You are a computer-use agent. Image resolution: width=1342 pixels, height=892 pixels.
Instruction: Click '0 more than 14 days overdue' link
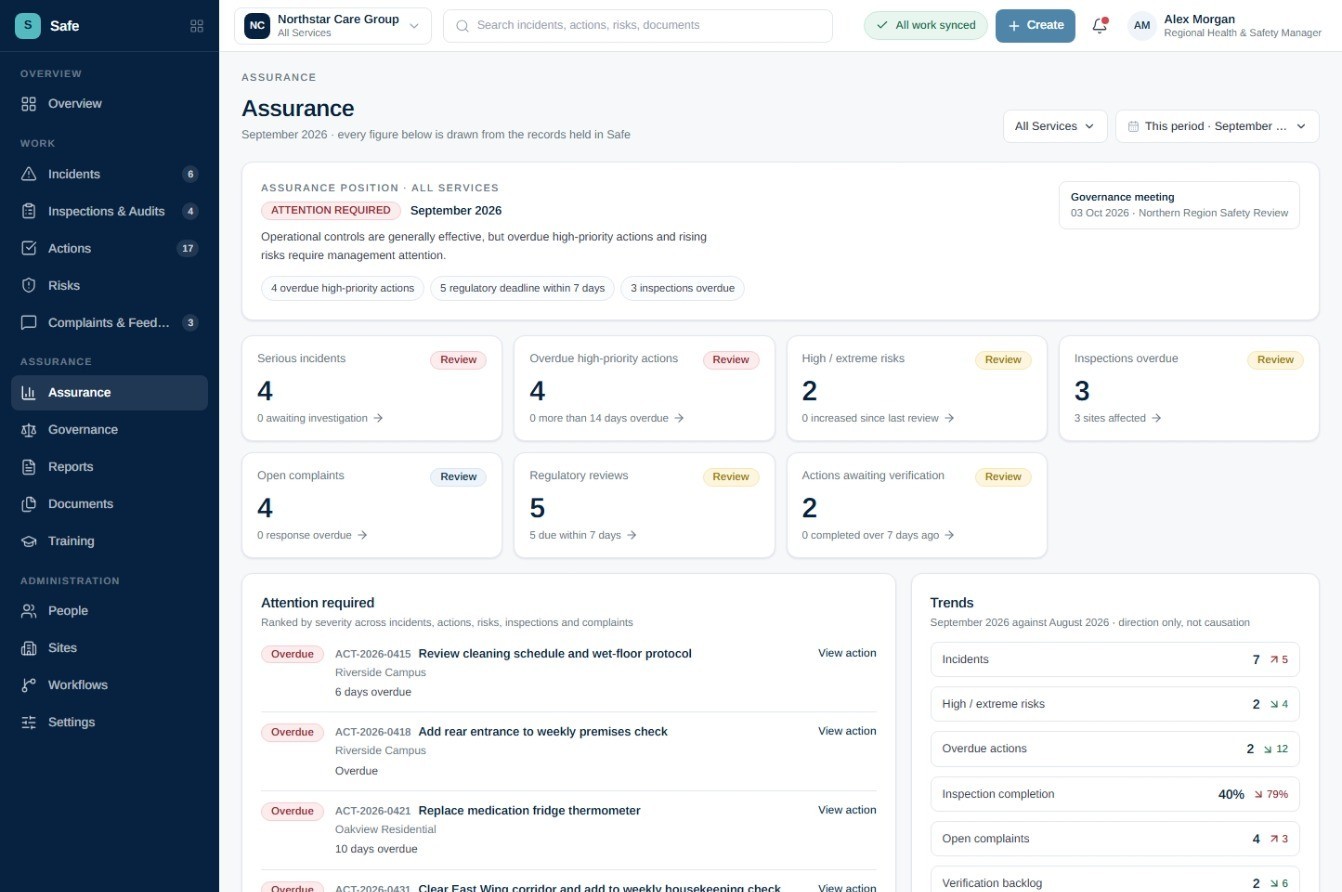[607, 418]
